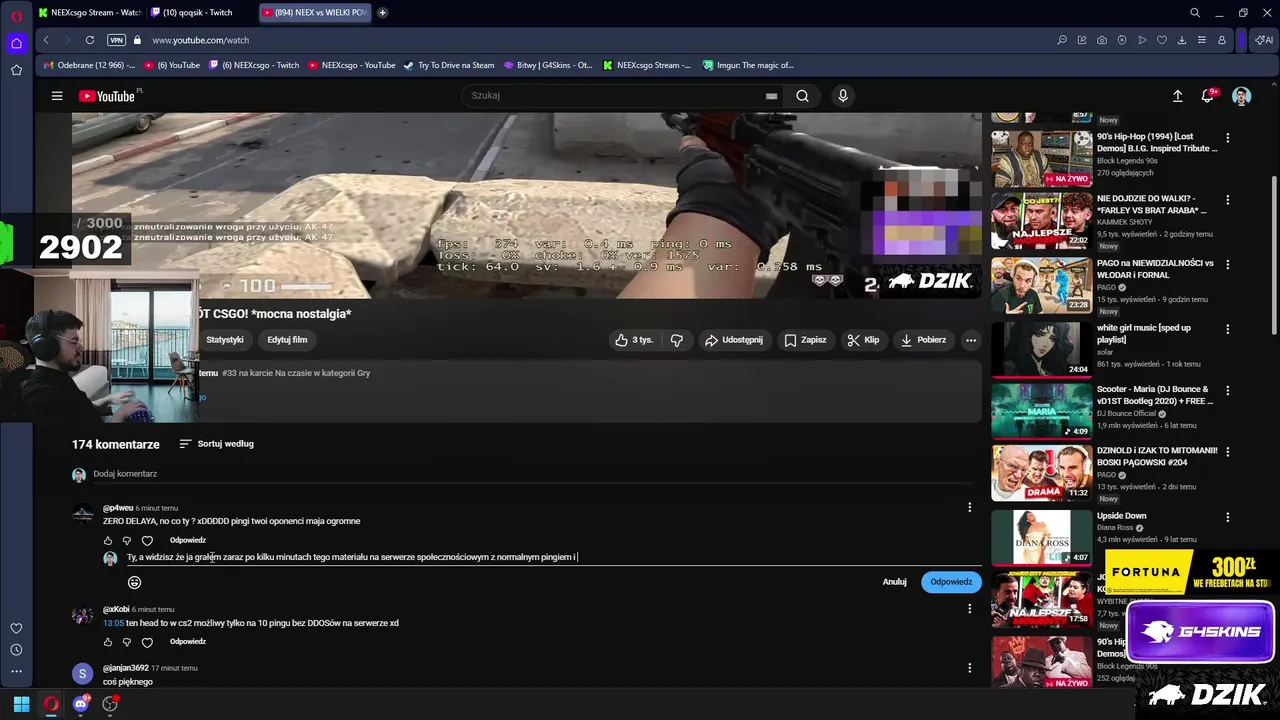Open options for Scooter - Maria video

pos(1228,391)
